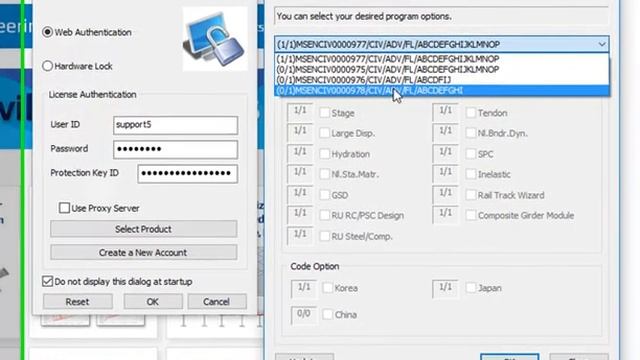This screenshot has width=640, height=360.
Task: Collapse the license selection dropdown arrow
Action: (602, 44)
